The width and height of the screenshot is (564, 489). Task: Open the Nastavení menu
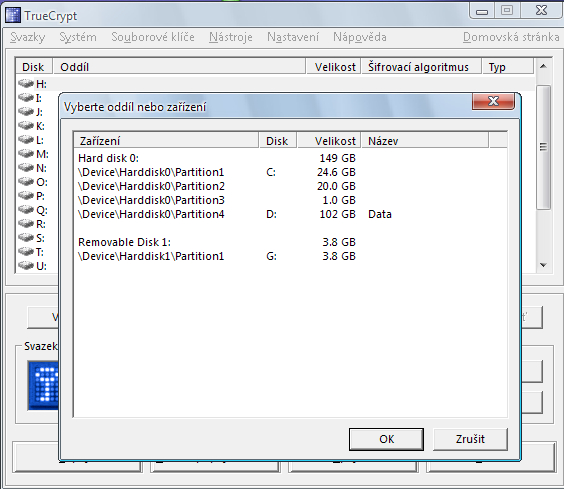pos(293,37)
